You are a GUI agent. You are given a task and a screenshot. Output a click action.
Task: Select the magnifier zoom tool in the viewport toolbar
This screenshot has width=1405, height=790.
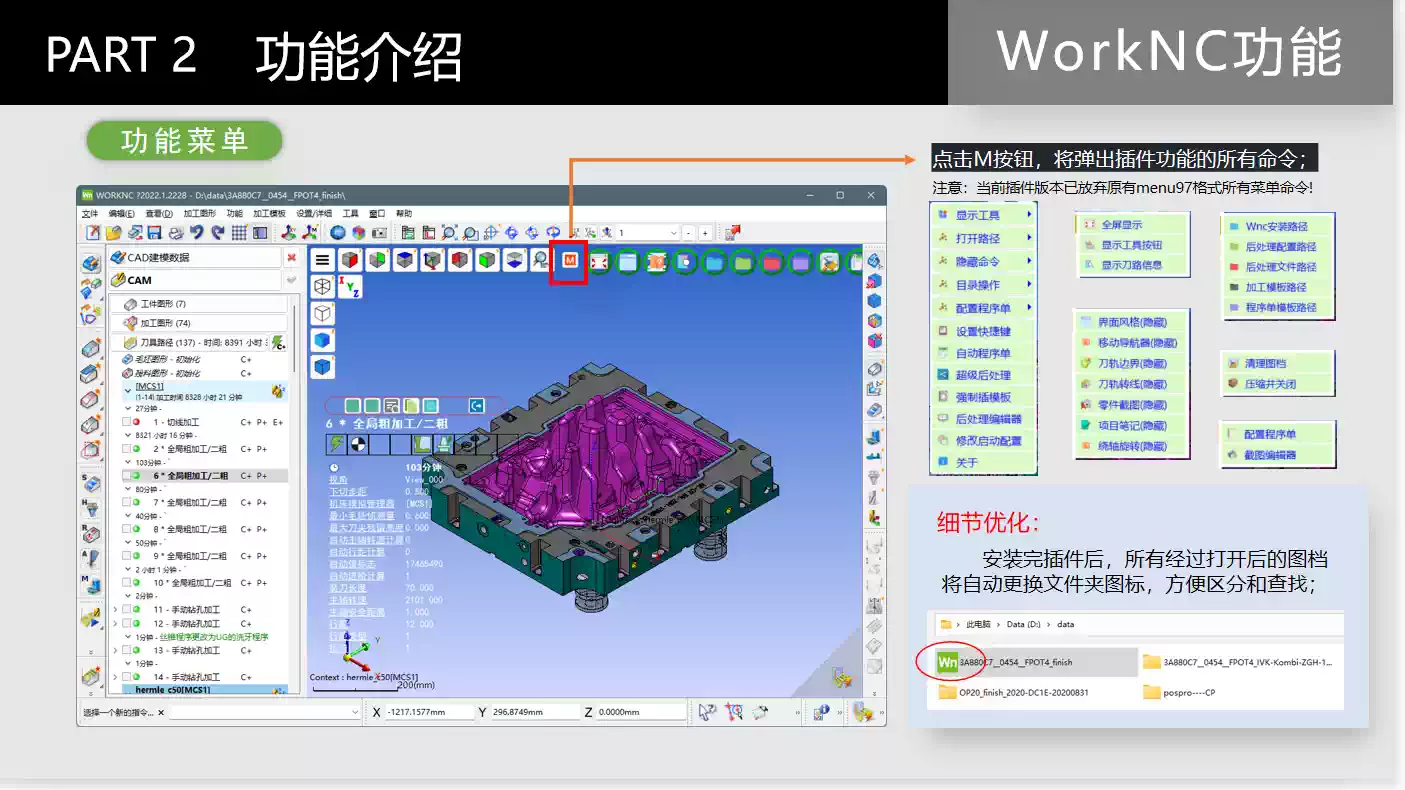click(539, 260)
